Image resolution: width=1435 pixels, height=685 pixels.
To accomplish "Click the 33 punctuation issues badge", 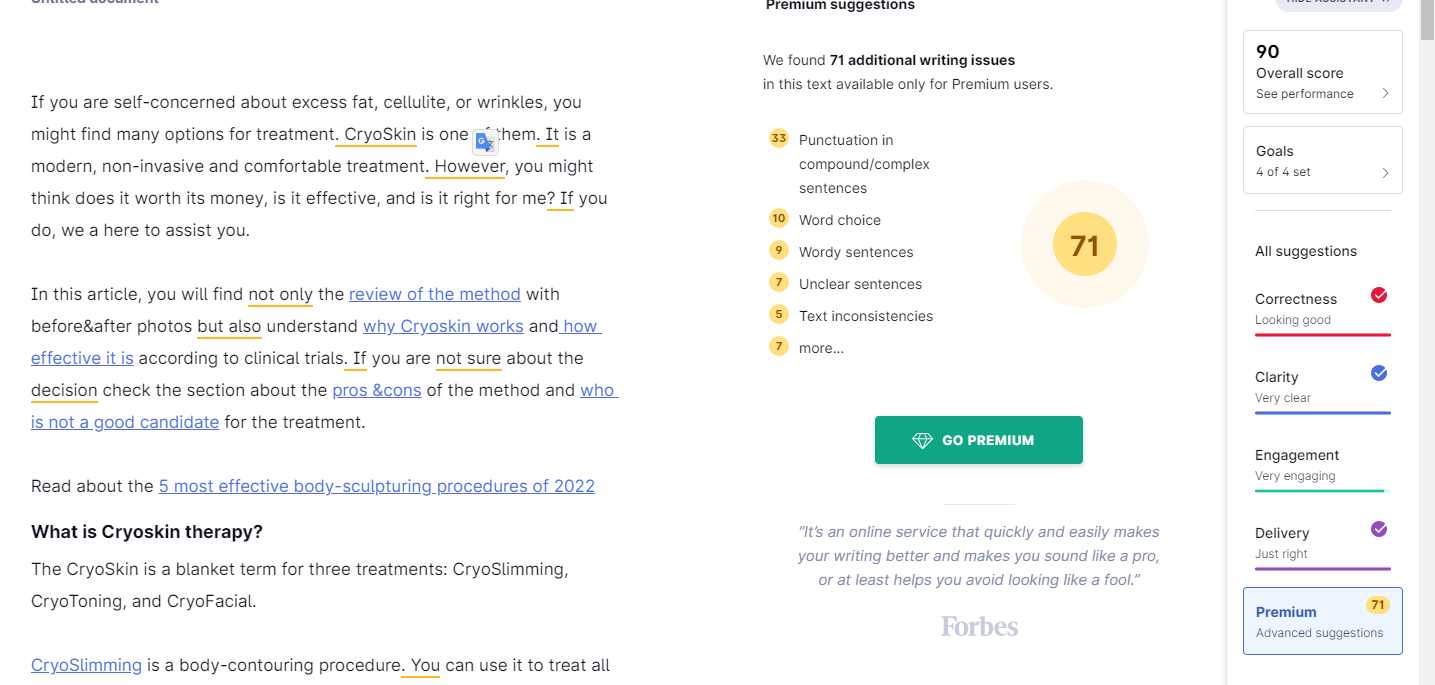I will click(778, 138).
